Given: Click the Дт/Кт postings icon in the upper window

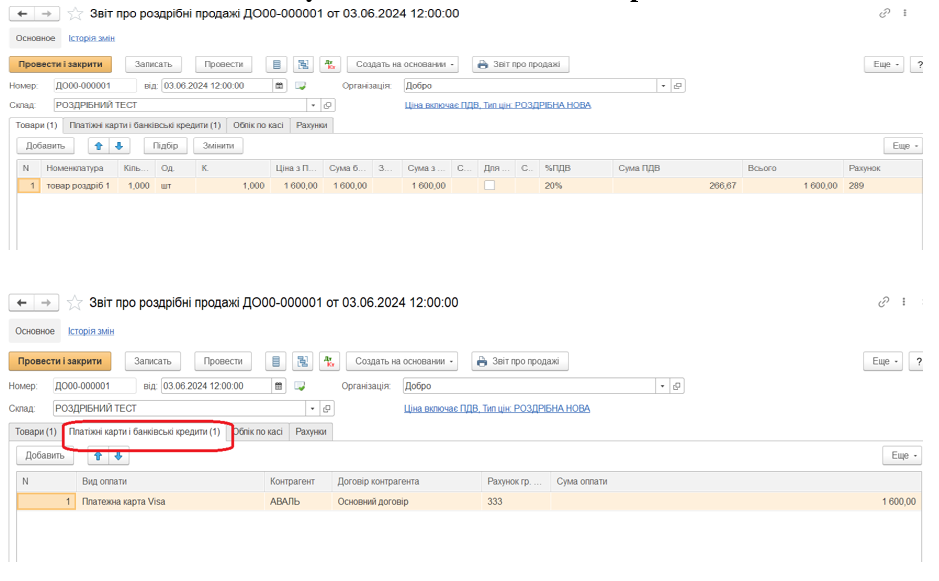Looking at the screenshot, I should click(329, 64).
